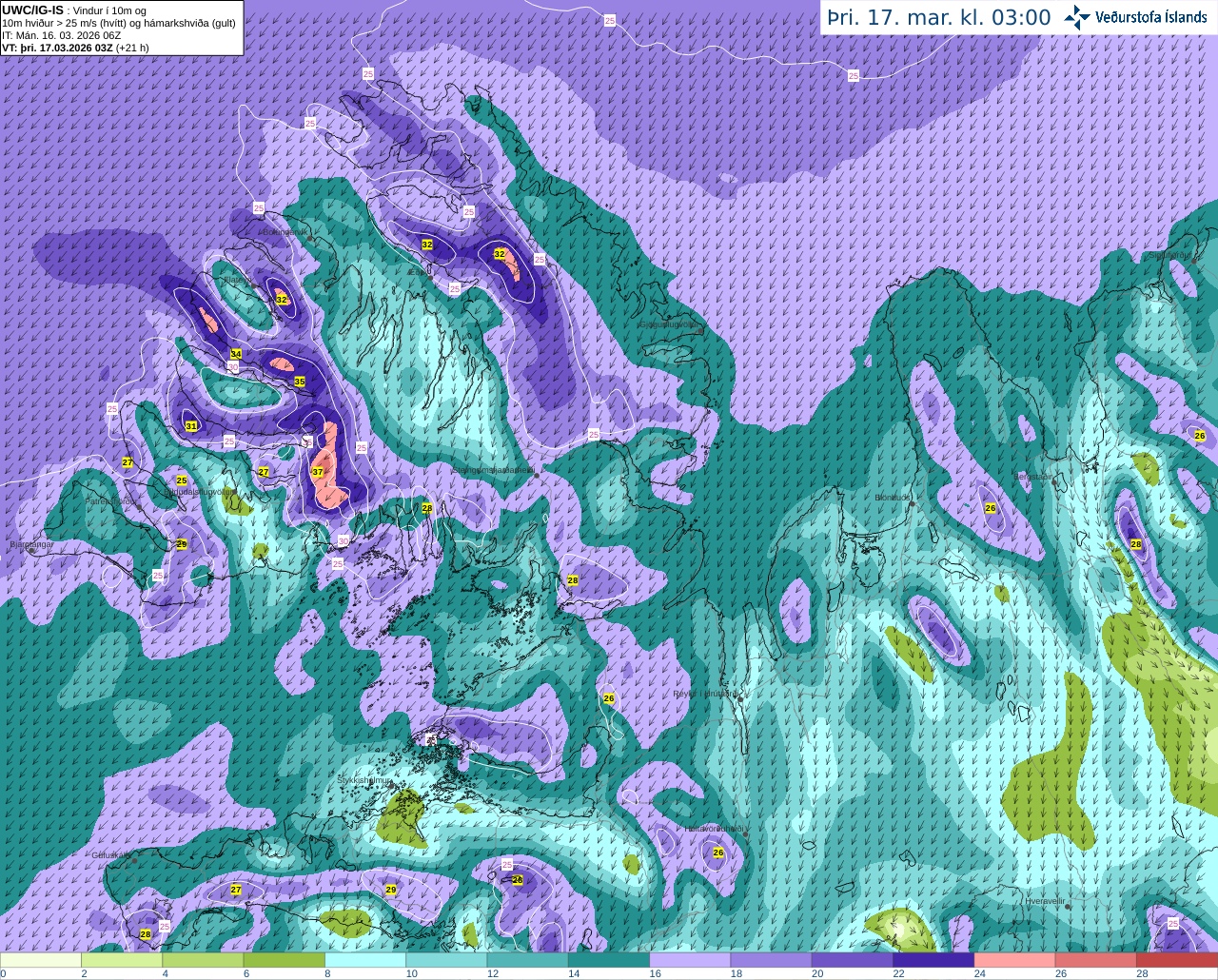Click the legend scale number 16
The image size is (1218, 980).
coord(655,973)
